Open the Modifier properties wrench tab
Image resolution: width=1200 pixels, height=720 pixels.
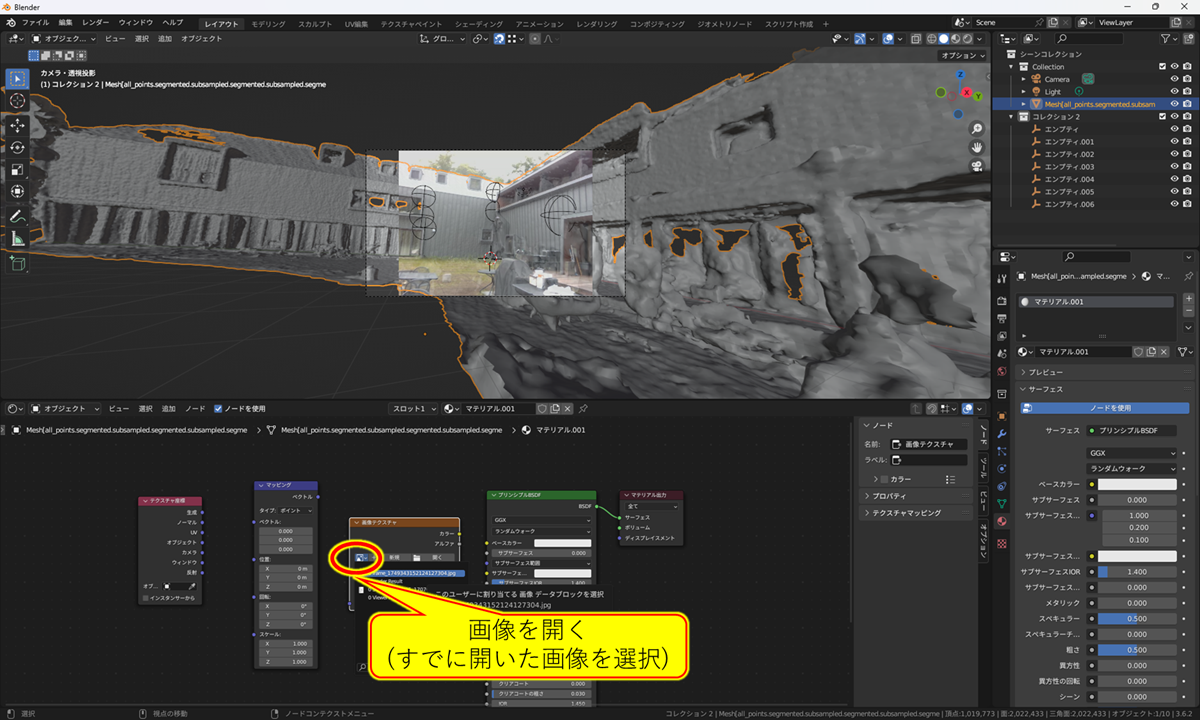1001,433
